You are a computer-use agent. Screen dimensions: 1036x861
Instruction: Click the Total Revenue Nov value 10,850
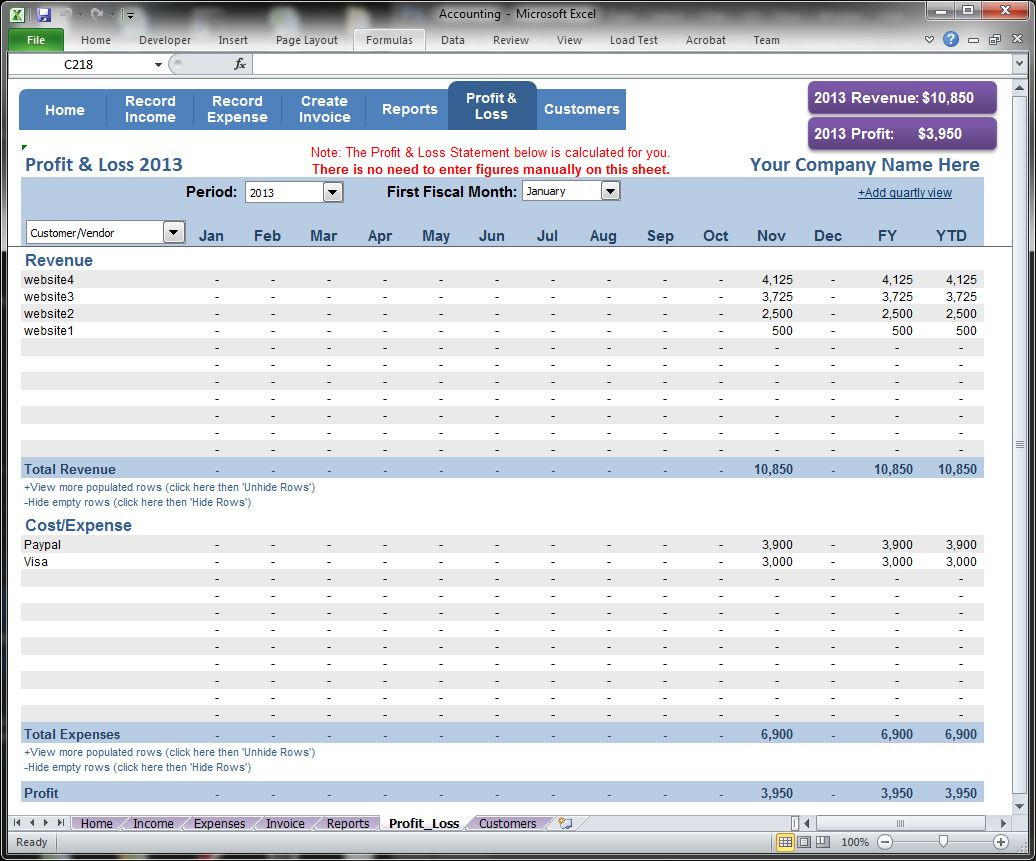(x=773, y=469)
